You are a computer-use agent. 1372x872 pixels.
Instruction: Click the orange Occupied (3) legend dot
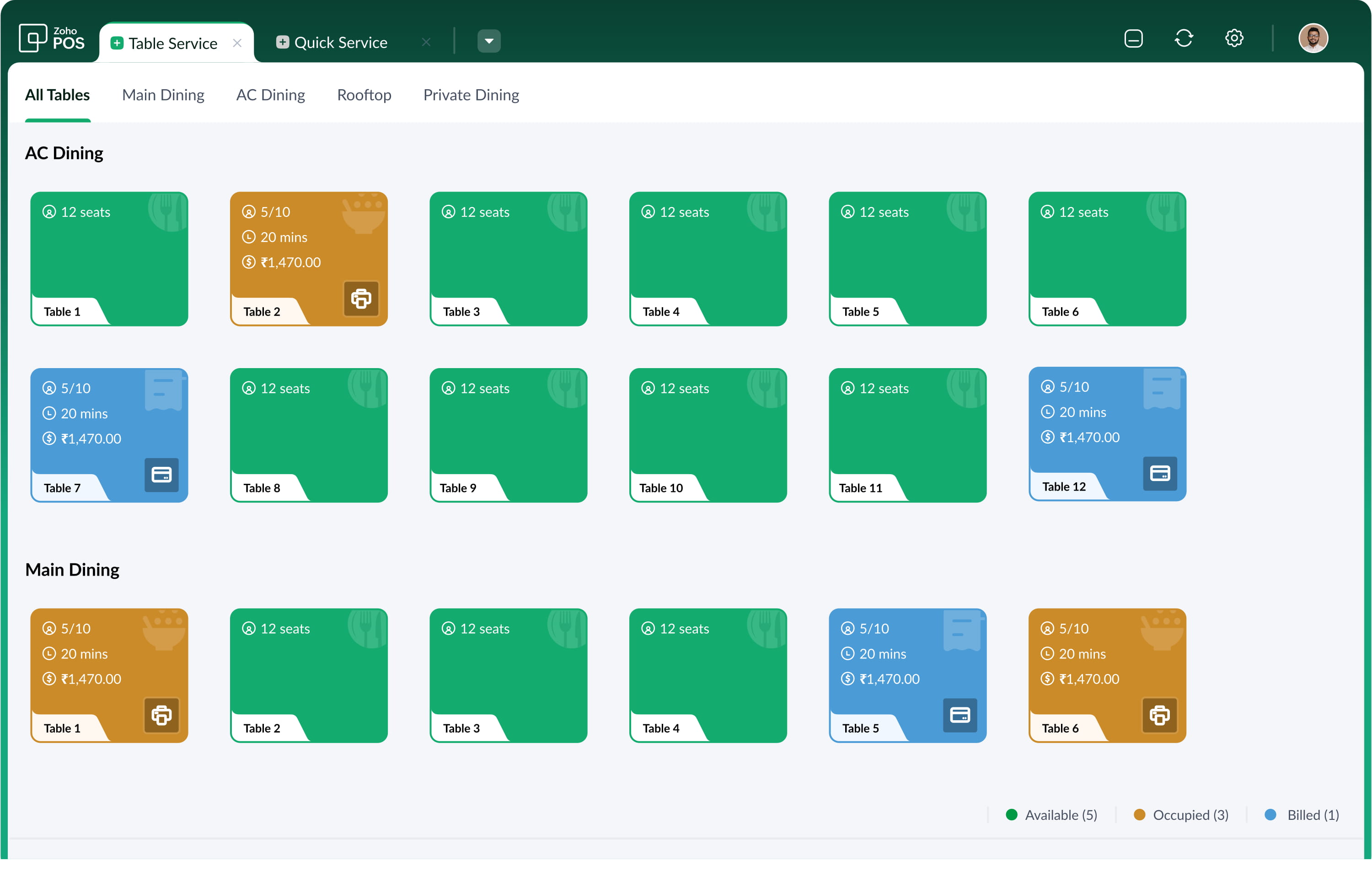(1139, 814)
